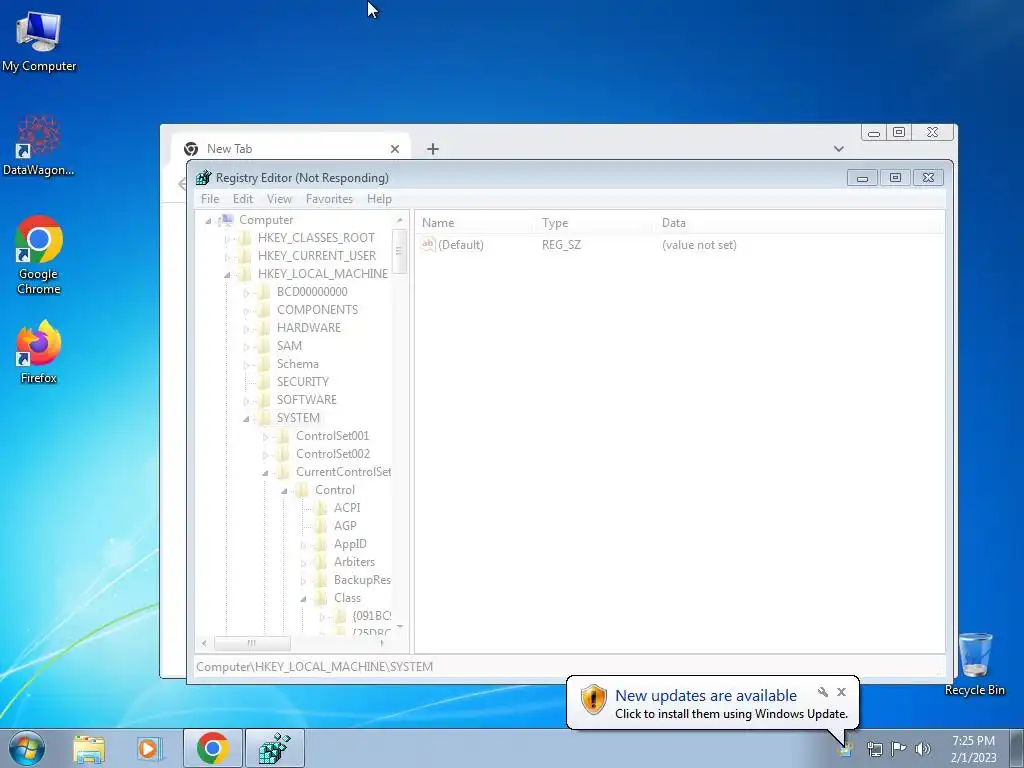Click the tree pane scroll-up arrow
The height and width of the screenshot is (768, 1024).
coord(399,221)
